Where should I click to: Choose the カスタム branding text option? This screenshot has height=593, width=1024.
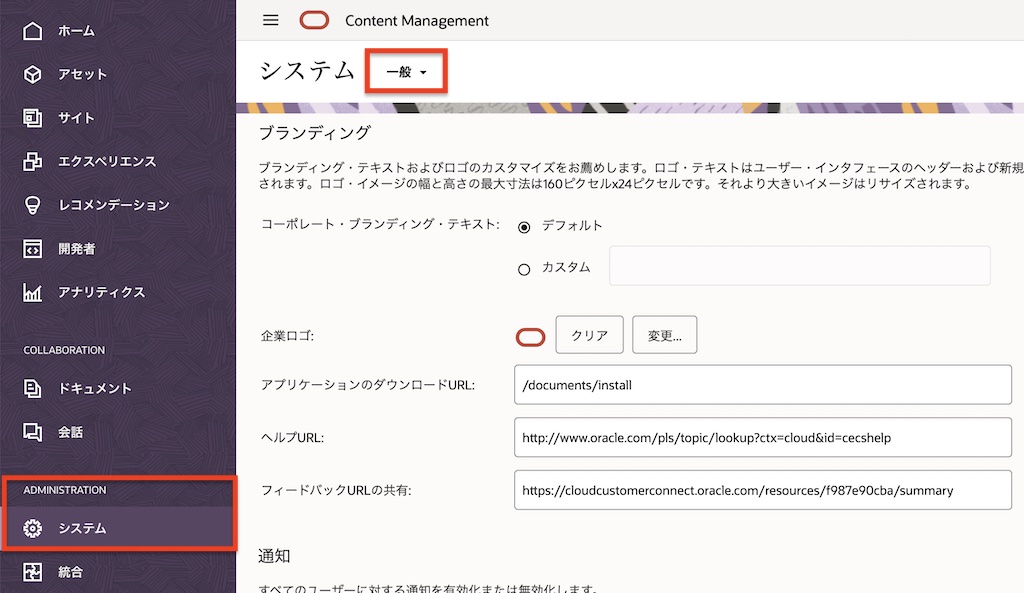(x=524, y=268)
